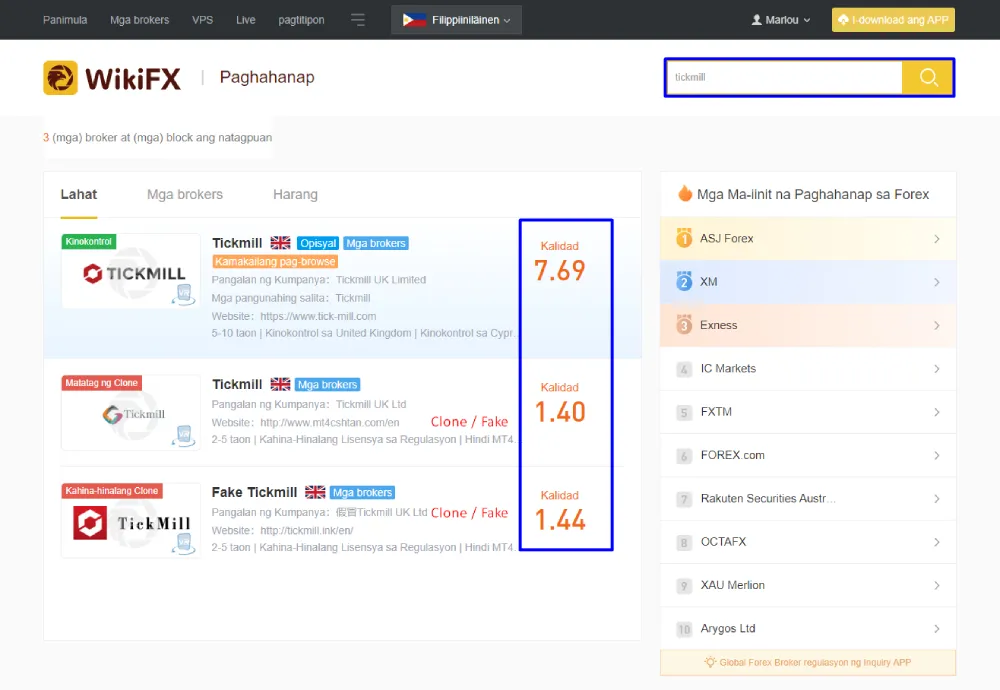Select the Lahat results tab
The image size is (1000, 690).
[78, 194]
